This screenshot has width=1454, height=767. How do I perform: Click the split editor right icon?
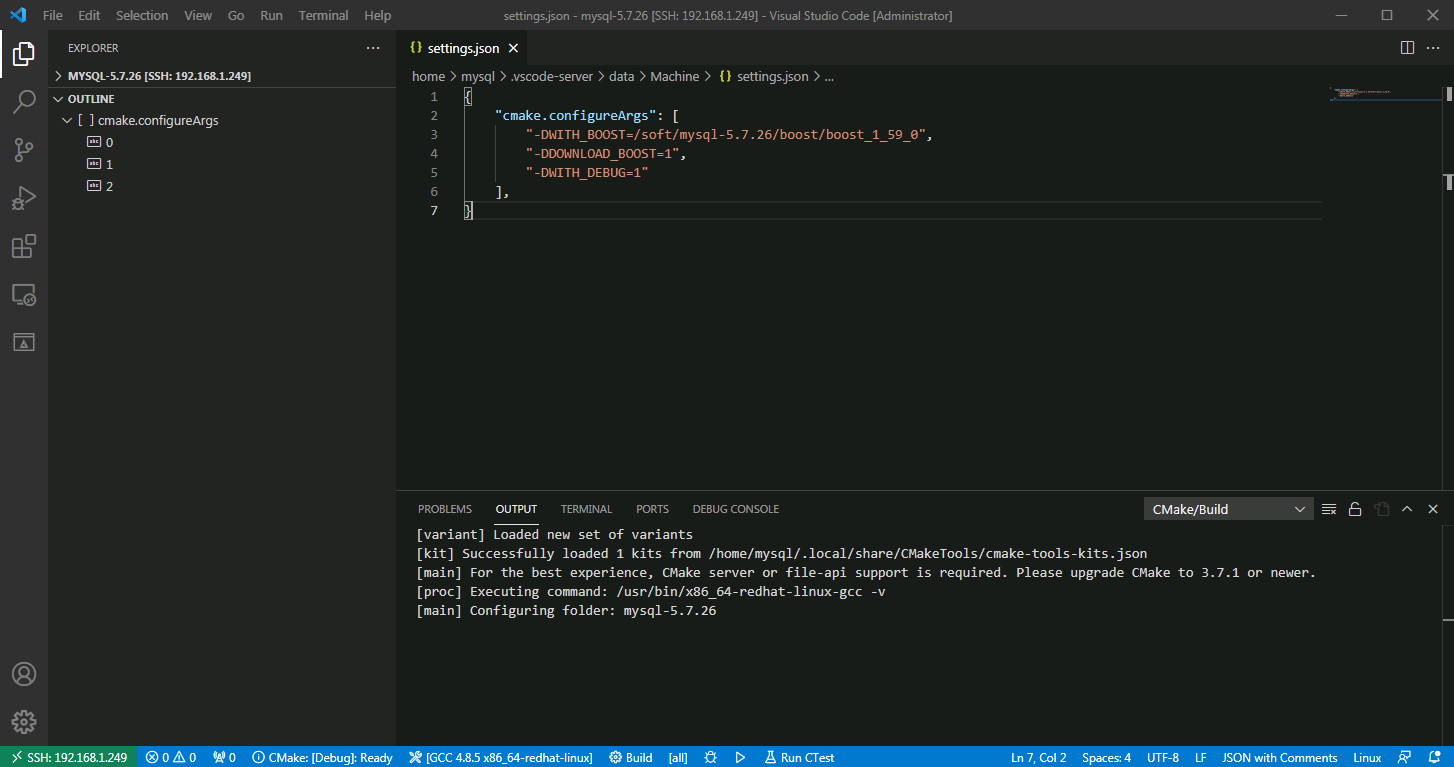click(1407, 48)
